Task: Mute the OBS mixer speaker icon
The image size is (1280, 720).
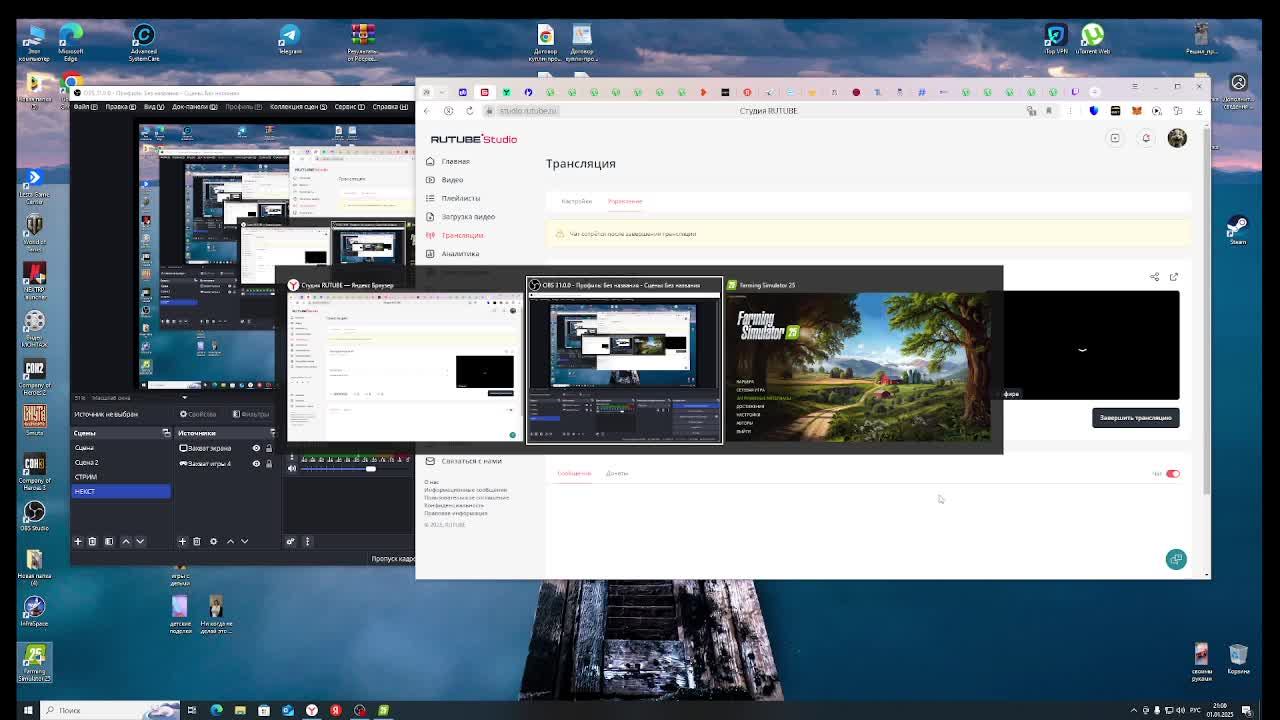Action: 292,468
